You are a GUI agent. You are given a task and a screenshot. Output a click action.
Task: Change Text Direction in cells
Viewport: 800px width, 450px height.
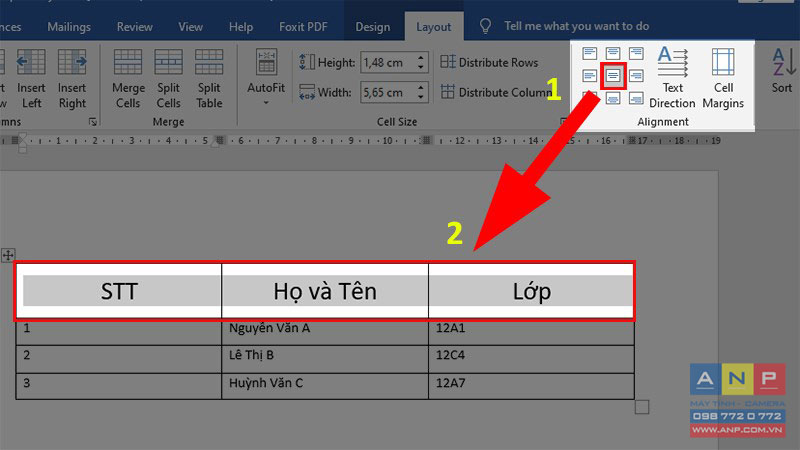coord(672,78)
